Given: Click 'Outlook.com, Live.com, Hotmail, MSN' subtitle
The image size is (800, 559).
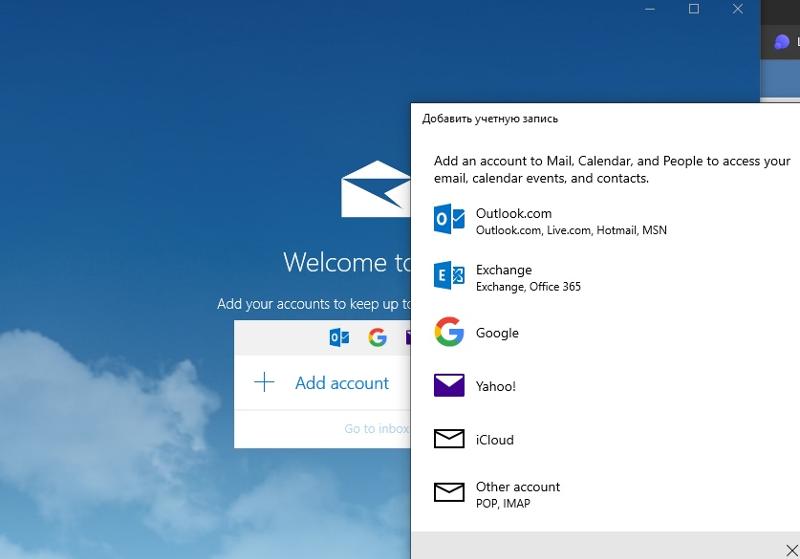Looking at the screenshot, I should click(571, 230).
